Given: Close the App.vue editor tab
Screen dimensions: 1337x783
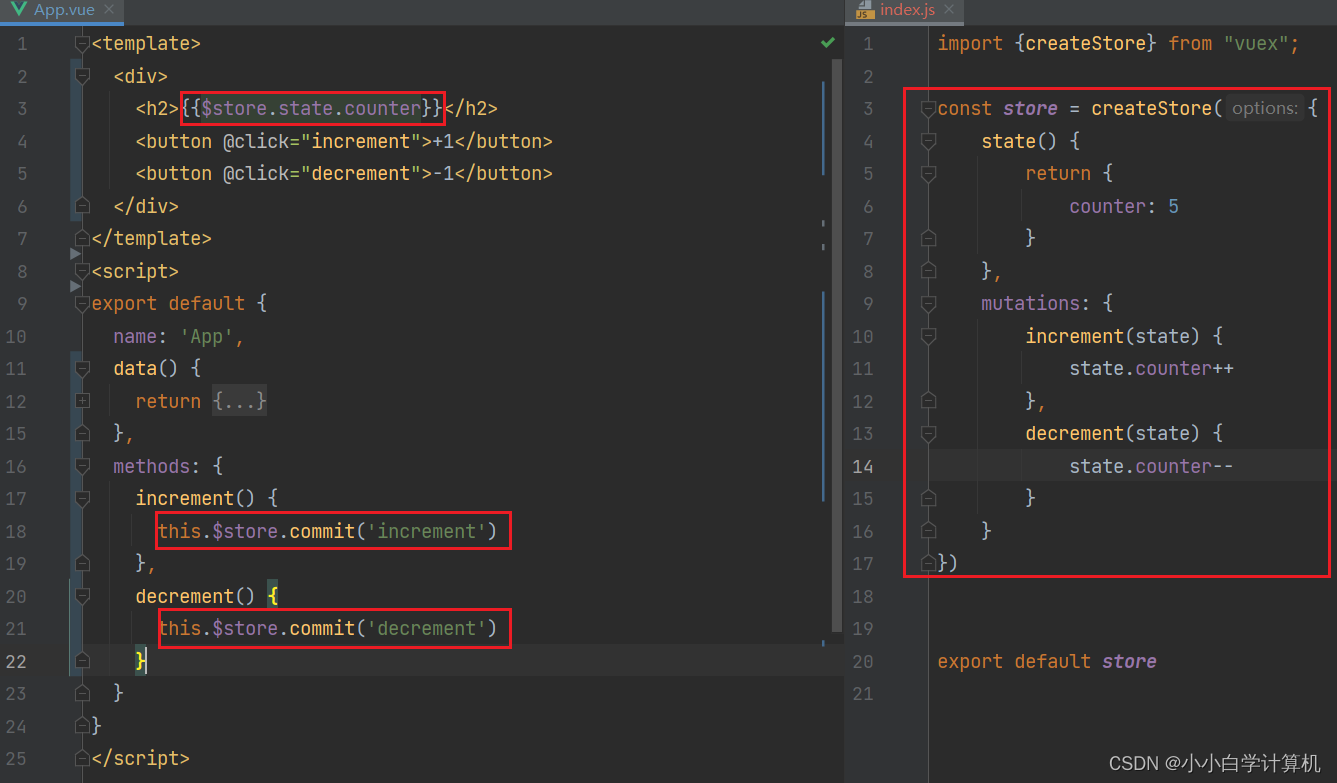Looking at the screenshot, I should 108,10.
